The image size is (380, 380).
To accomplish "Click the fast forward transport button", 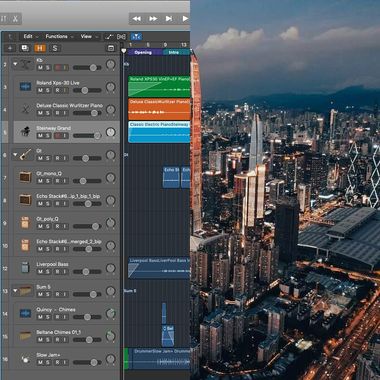I will pyautogui.click(x=153, y=19).
